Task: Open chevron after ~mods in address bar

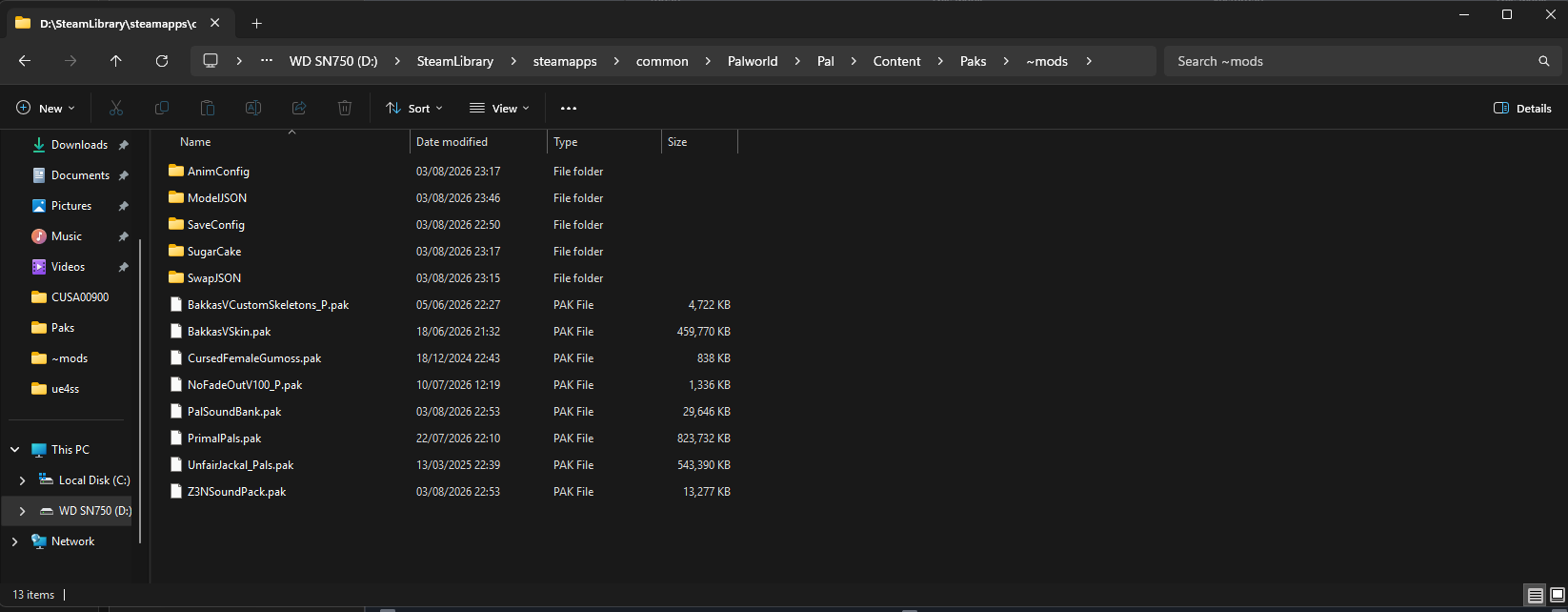Action: click(x=1089, y=61)
